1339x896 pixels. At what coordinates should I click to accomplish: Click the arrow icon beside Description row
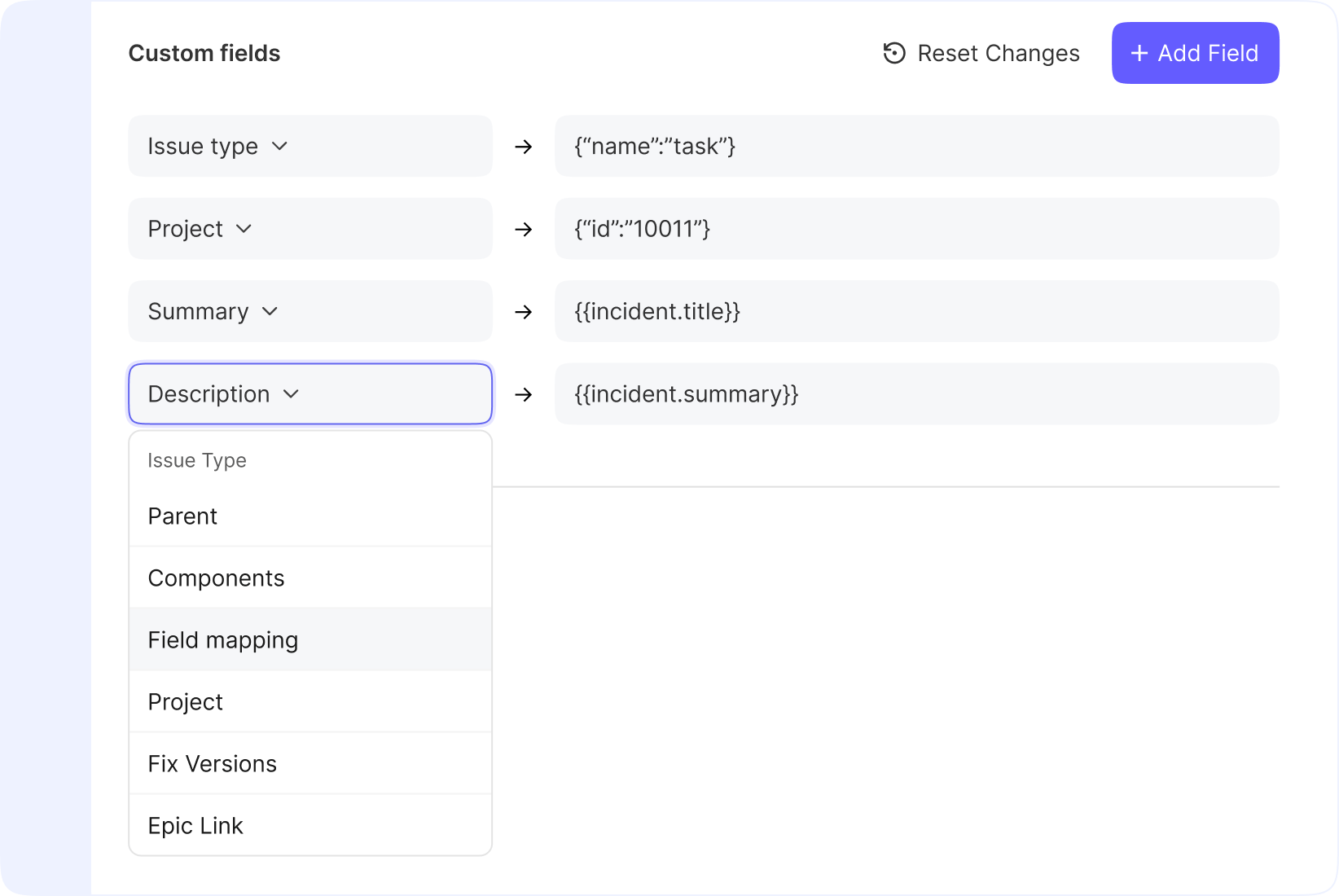[524, 395]
